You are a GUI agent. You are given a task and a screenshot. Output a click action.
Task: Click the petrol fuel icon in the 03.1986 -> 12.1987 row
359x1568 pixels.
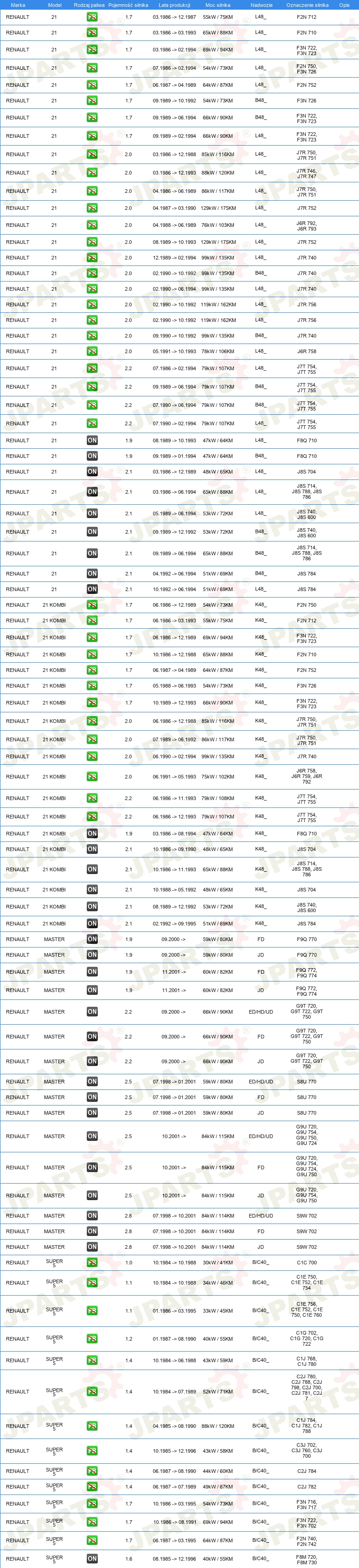pos(92,17)
